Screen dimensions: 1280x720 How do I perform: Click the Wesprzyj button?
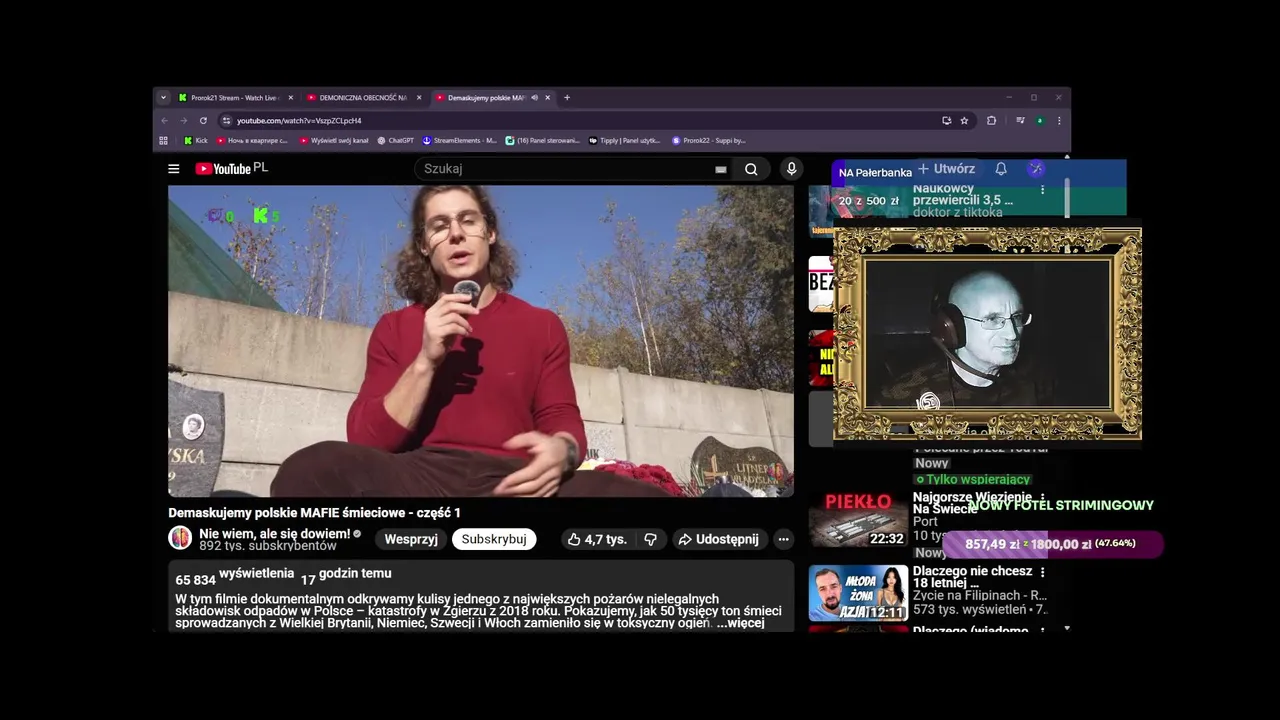click(x=411, y=539)
